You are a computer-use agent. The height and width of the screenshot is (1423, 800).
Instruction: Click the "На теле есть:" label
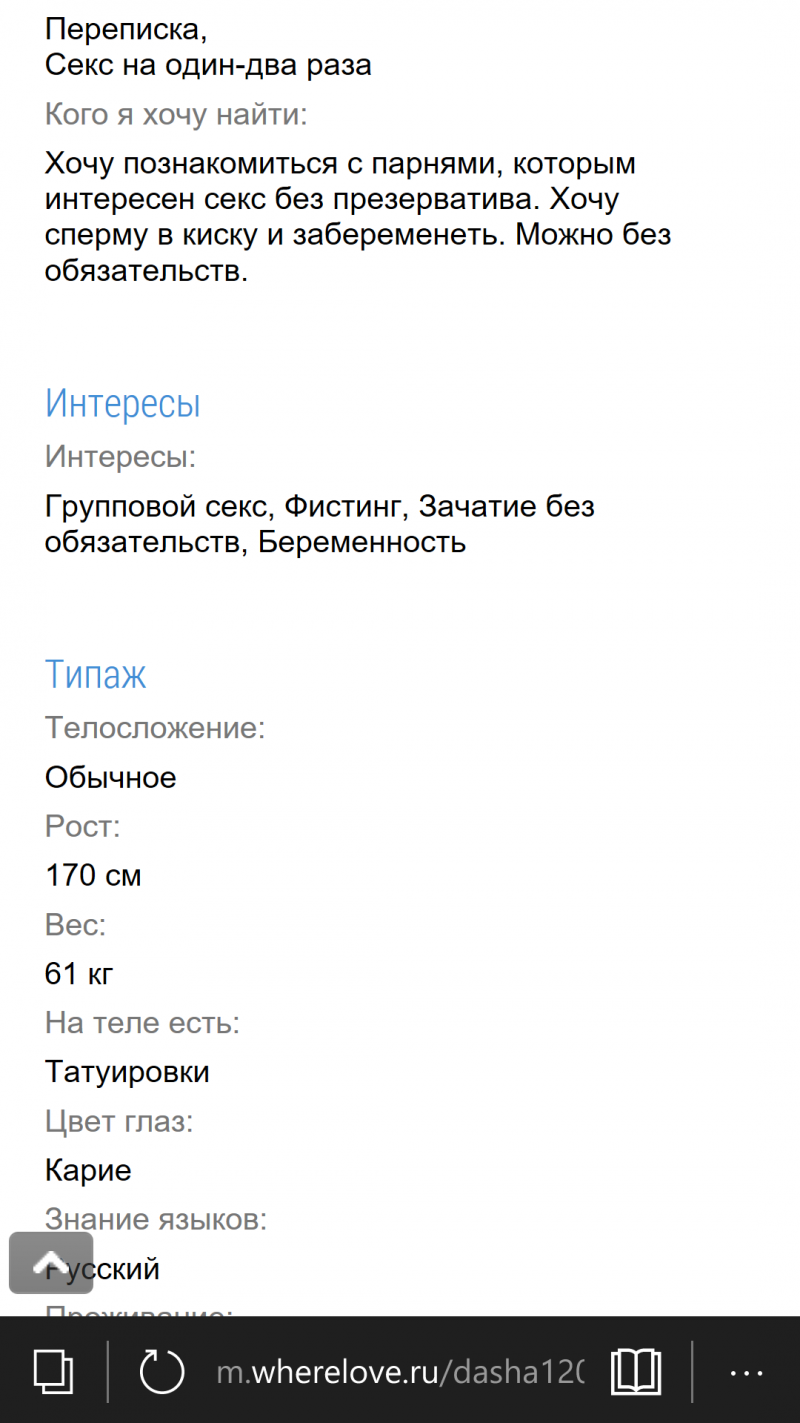142,1023
